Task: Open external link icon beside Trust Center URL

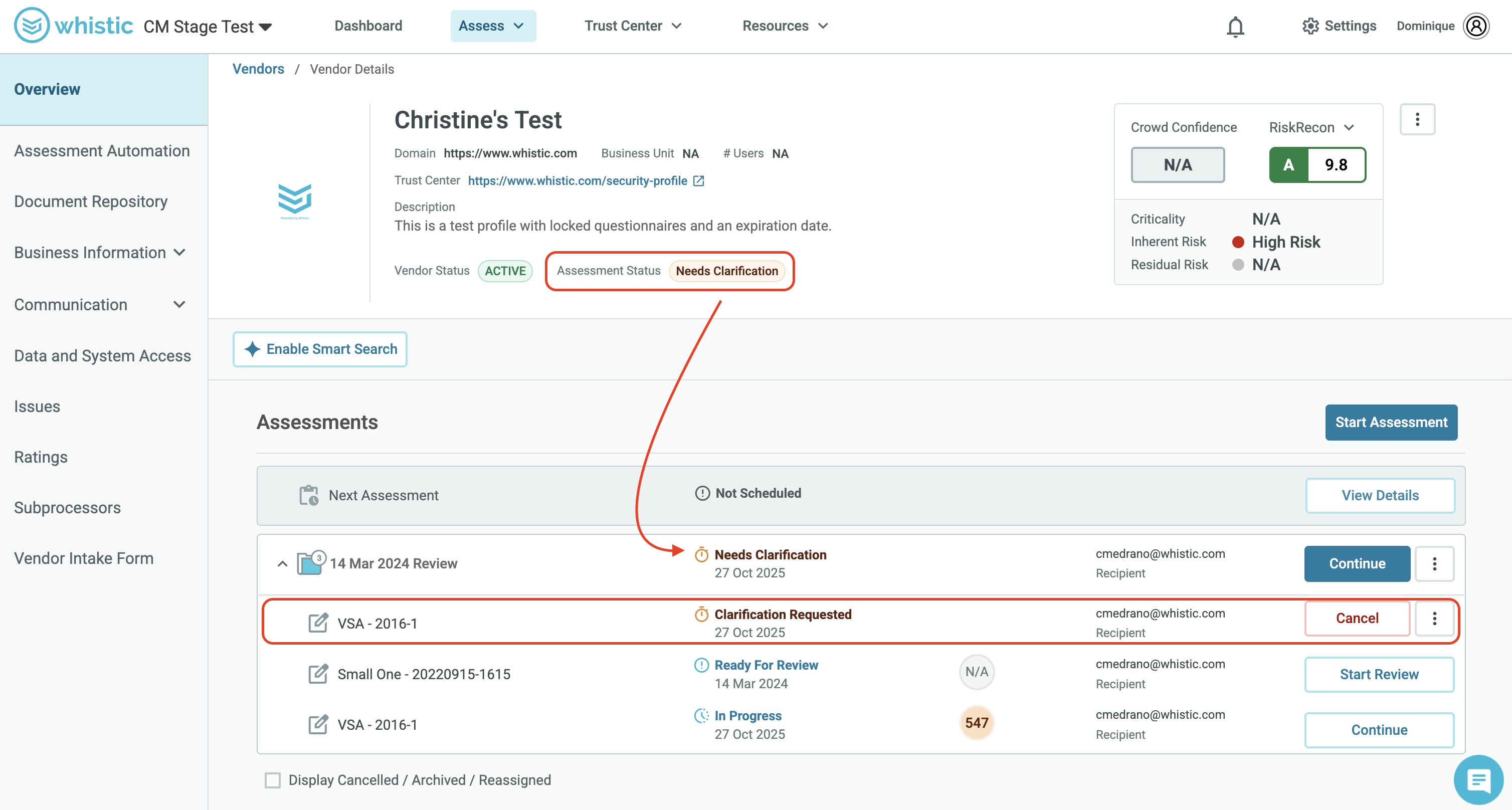Action: (x=698, y=181)
